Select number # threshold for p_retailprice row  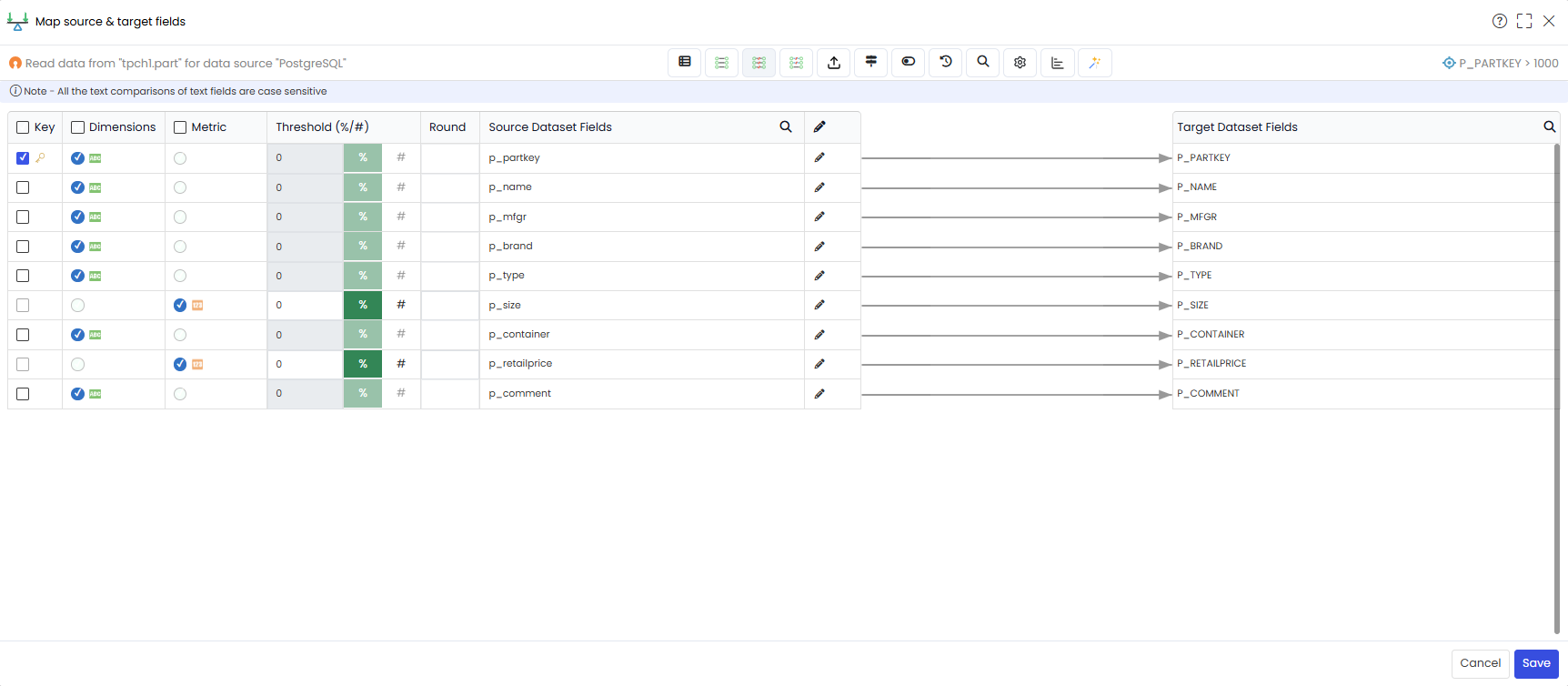click(401, 364)
